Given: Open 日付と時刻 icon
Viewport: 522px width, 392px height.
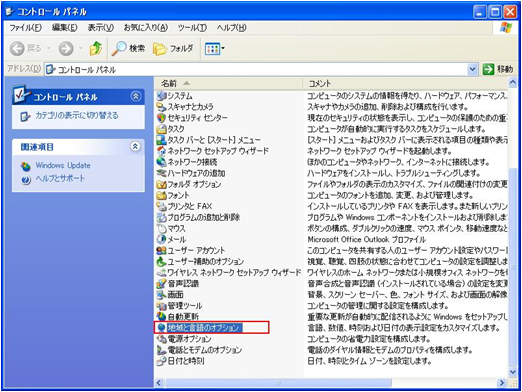Looking at the screenshot, I should click(162, 361).
